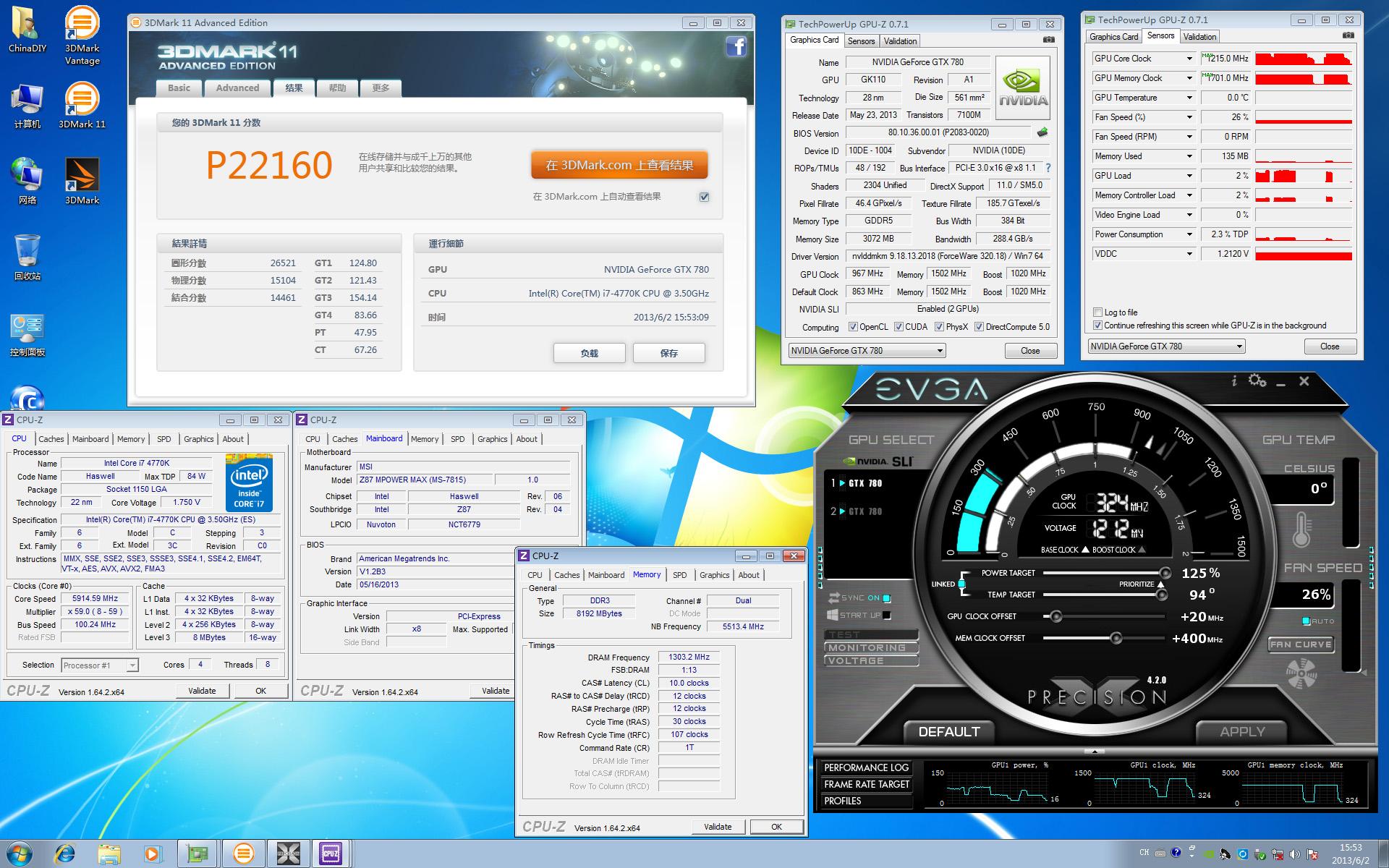Image resolution: width=1389 pixels, height=868 pixels.
Task: Click DEFAULT button in EVGA Precision
Action: (x=948, y=731)
